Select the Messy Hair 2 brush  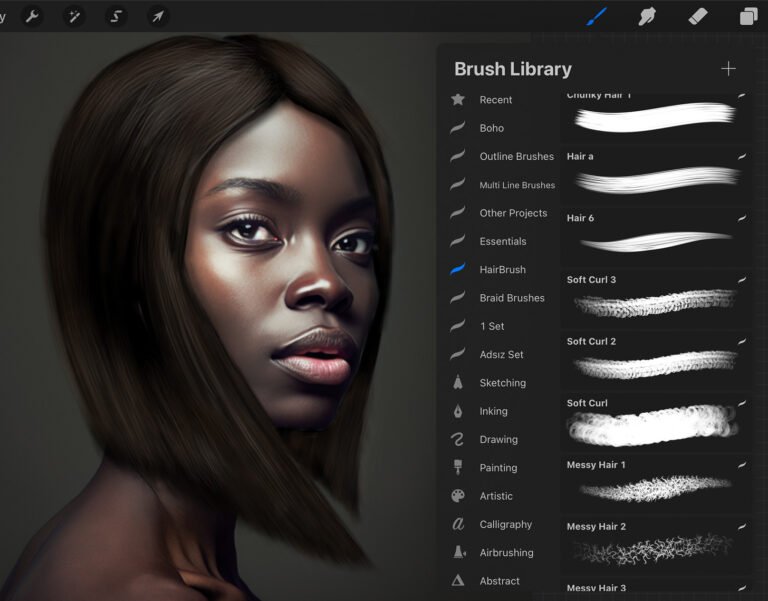[655, 546]
